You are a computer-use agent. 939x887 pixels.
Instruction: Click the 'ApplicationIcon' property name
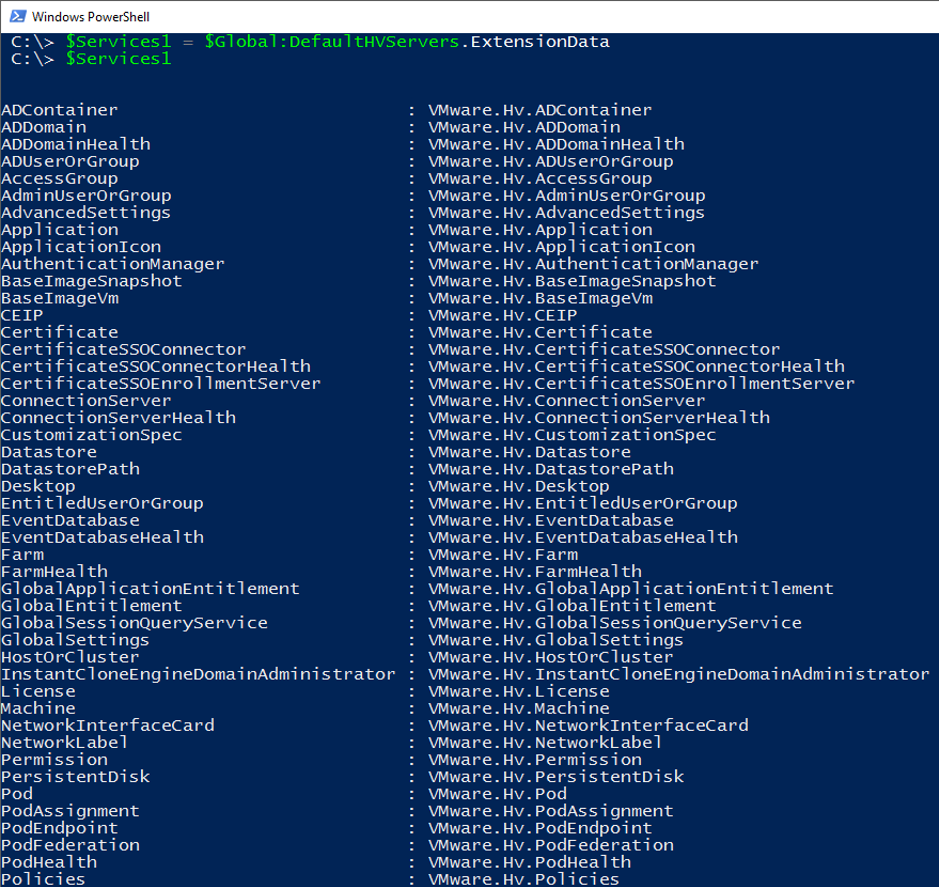[81, 247]
